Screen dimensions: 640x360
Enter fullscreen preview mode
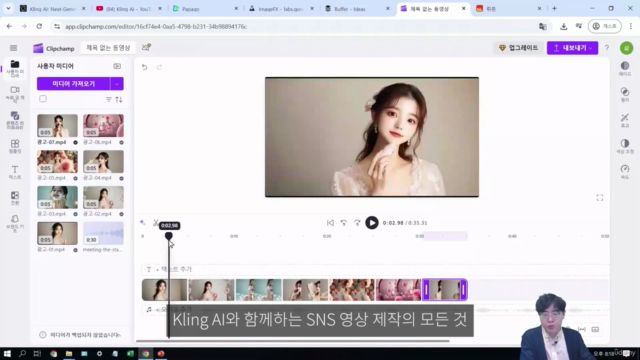coord(600,198)
